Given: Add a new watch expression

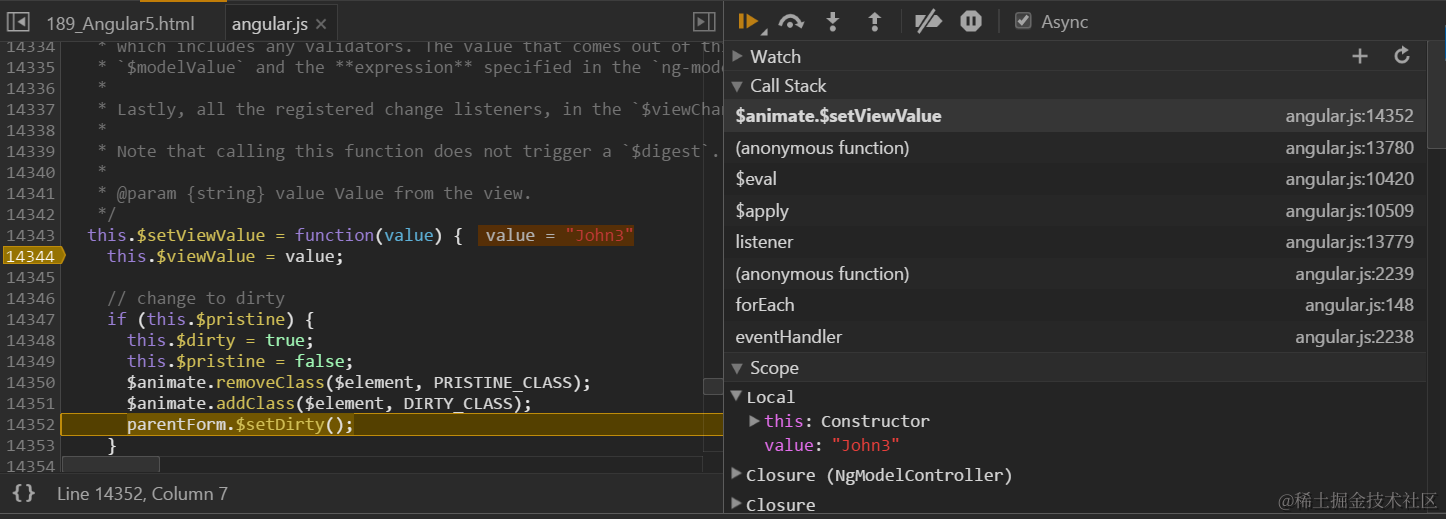Looking at the screenshot, I should pos(1360,56).
